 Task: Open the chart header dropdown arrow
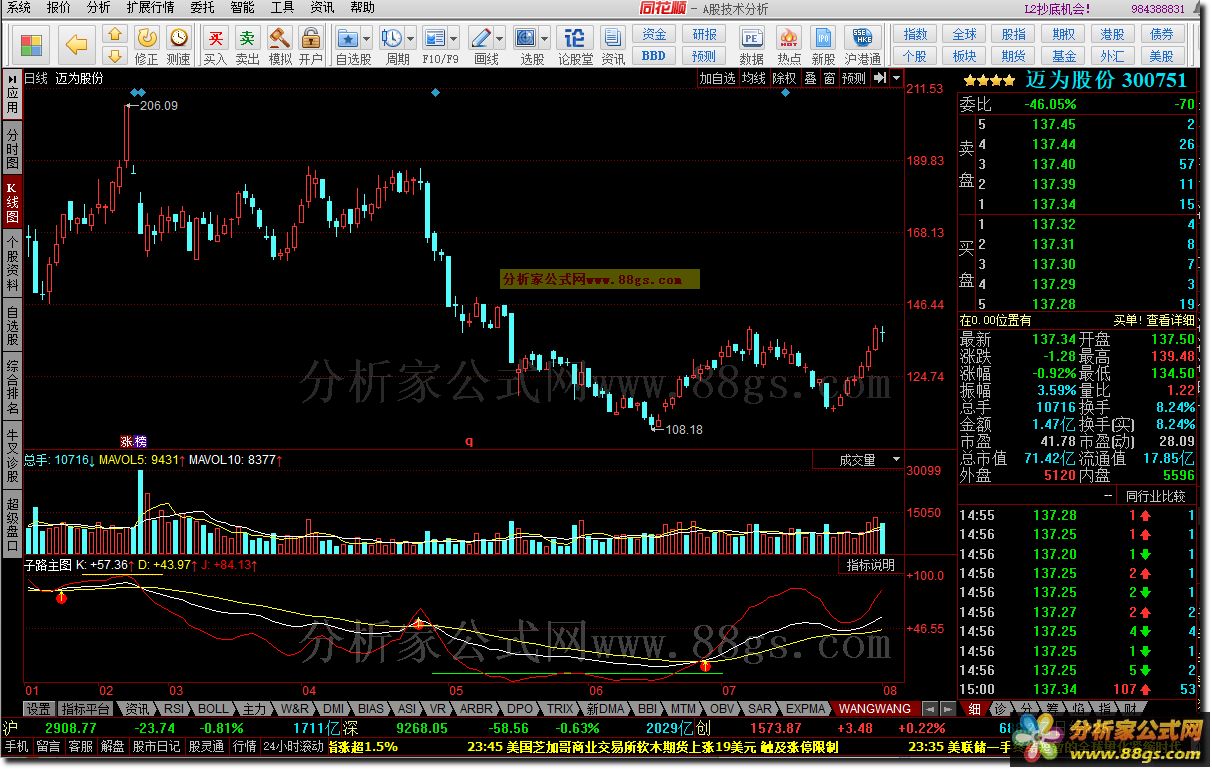[896, 78]
